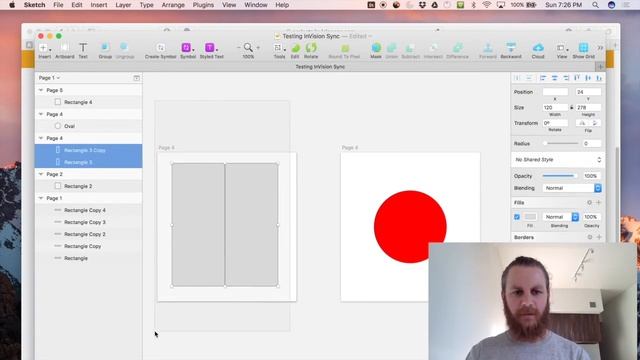Click the Radius slider
This screenshot has width=640, height=360.
[561, 143]
